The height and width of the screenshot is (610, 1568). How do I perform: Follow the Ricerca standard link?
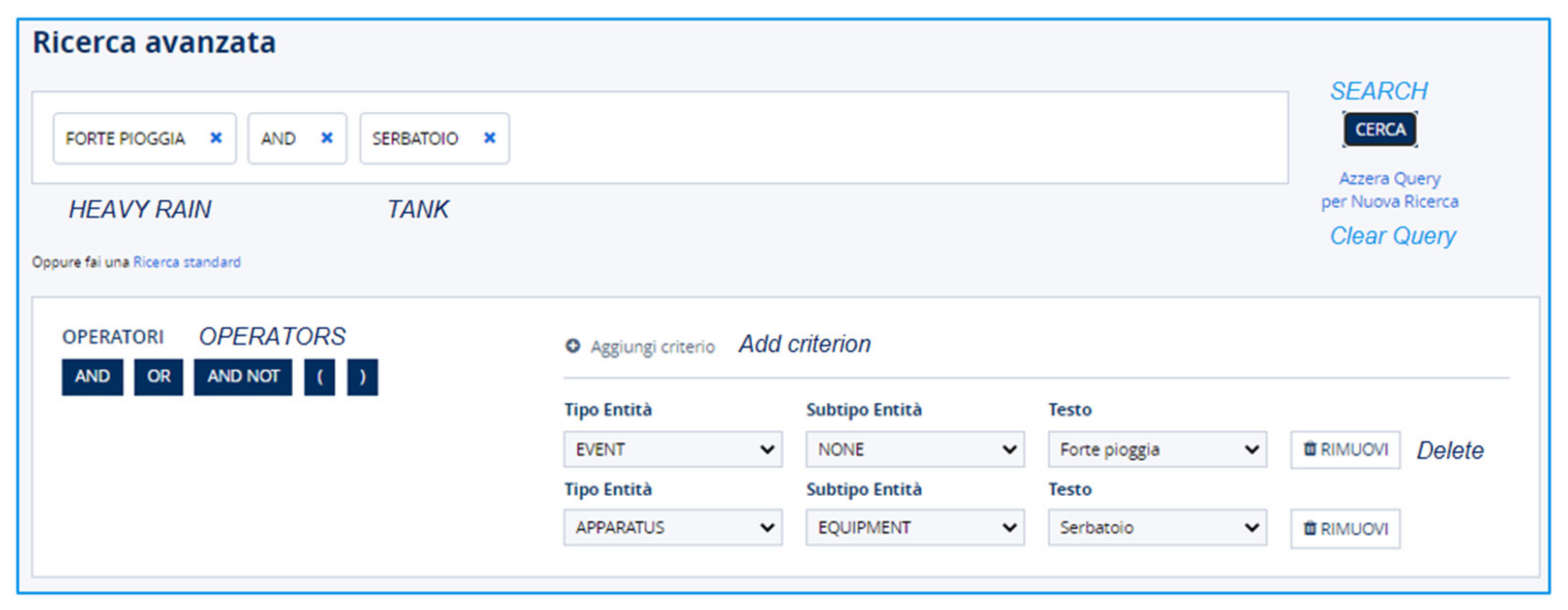click(x=187, y=262)
